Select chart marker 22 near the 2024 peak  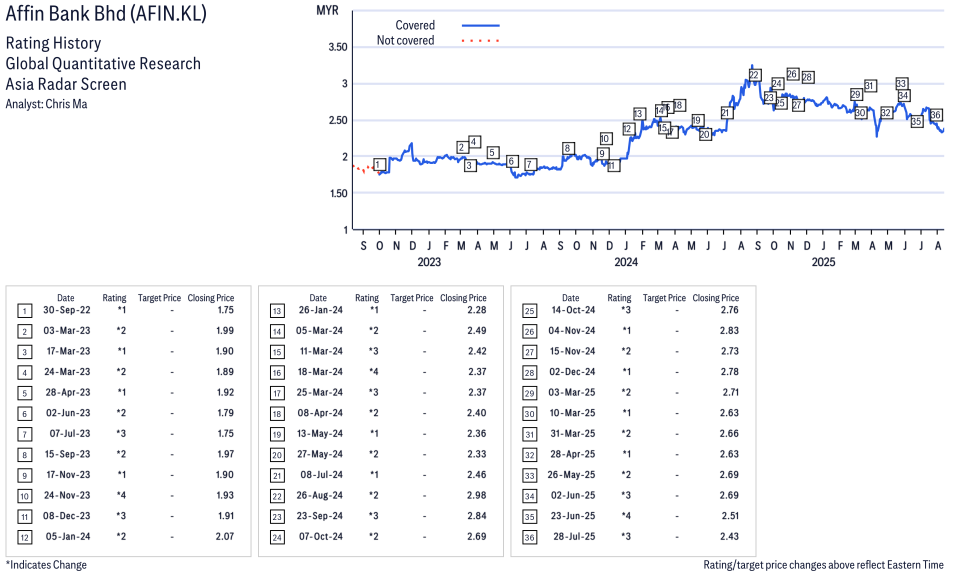754,75
